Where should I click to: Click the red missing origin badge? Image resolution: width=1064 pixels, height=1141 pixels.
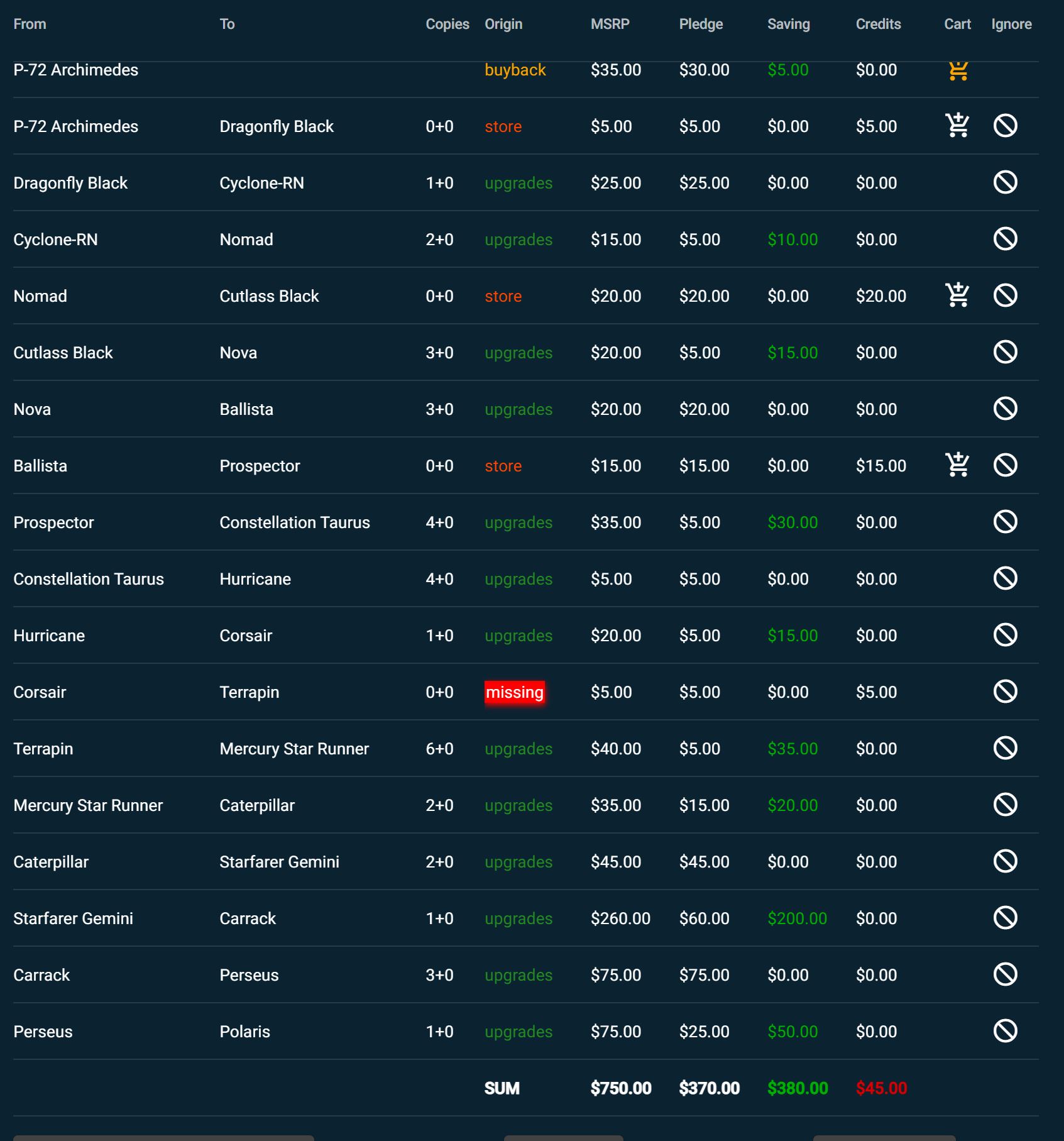514,692
